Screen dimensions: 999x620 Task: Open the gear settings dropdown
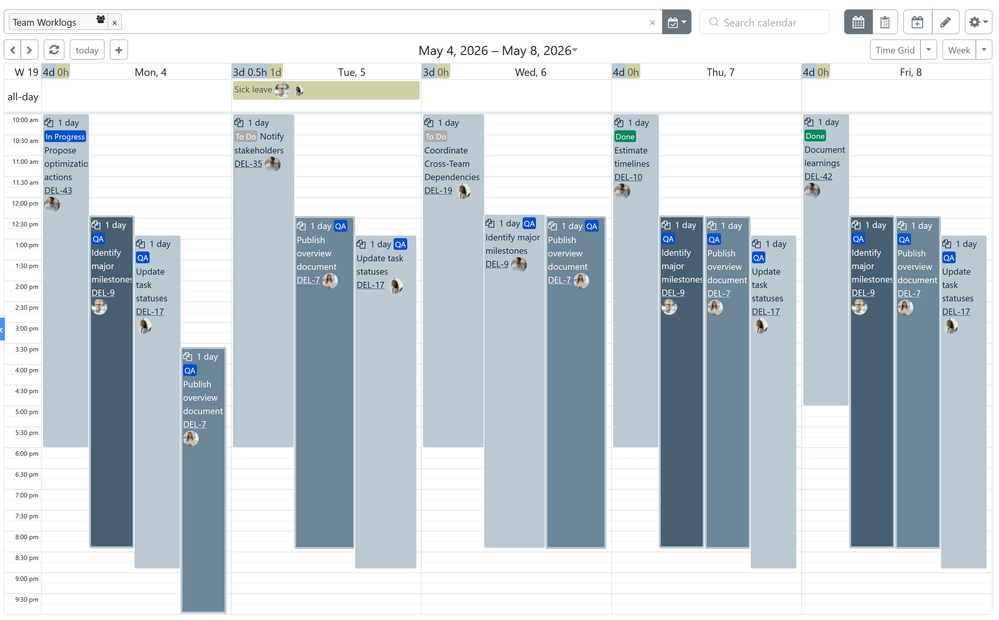point(978,22)
